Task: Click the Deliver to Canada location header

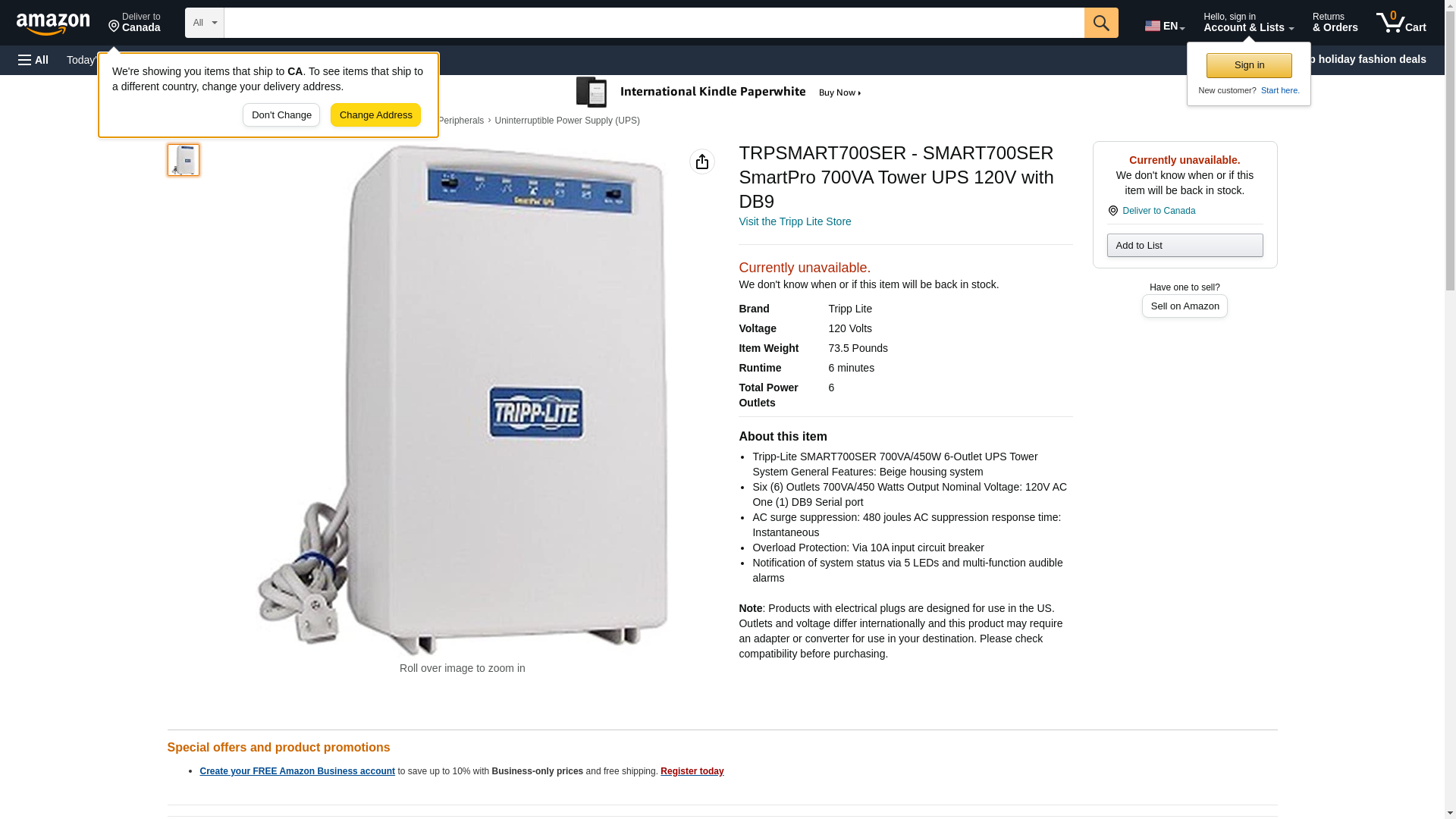Action: point(134,22)
